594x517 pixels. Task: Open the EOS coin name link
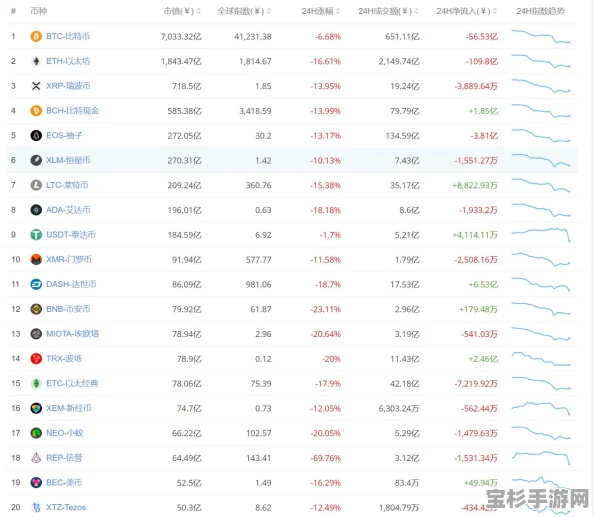(64, 136)
